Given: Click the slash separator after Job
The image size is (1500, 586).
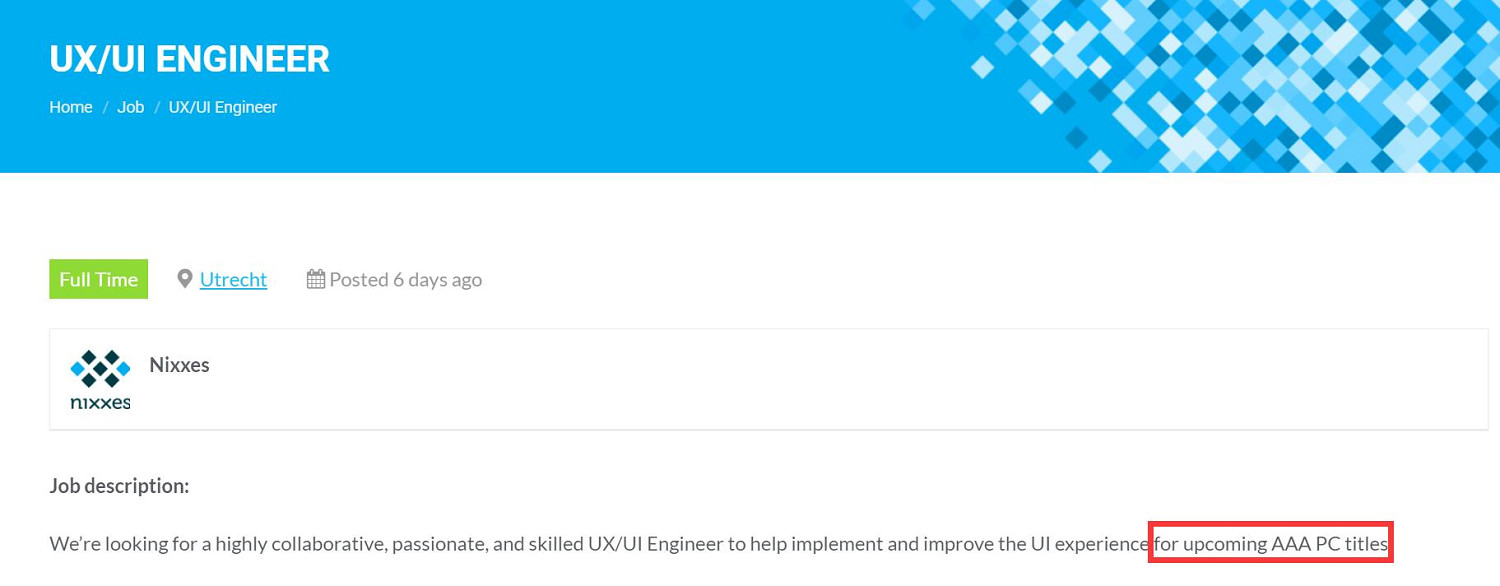Looking at the screenshot, I should [x=157, y=107].
